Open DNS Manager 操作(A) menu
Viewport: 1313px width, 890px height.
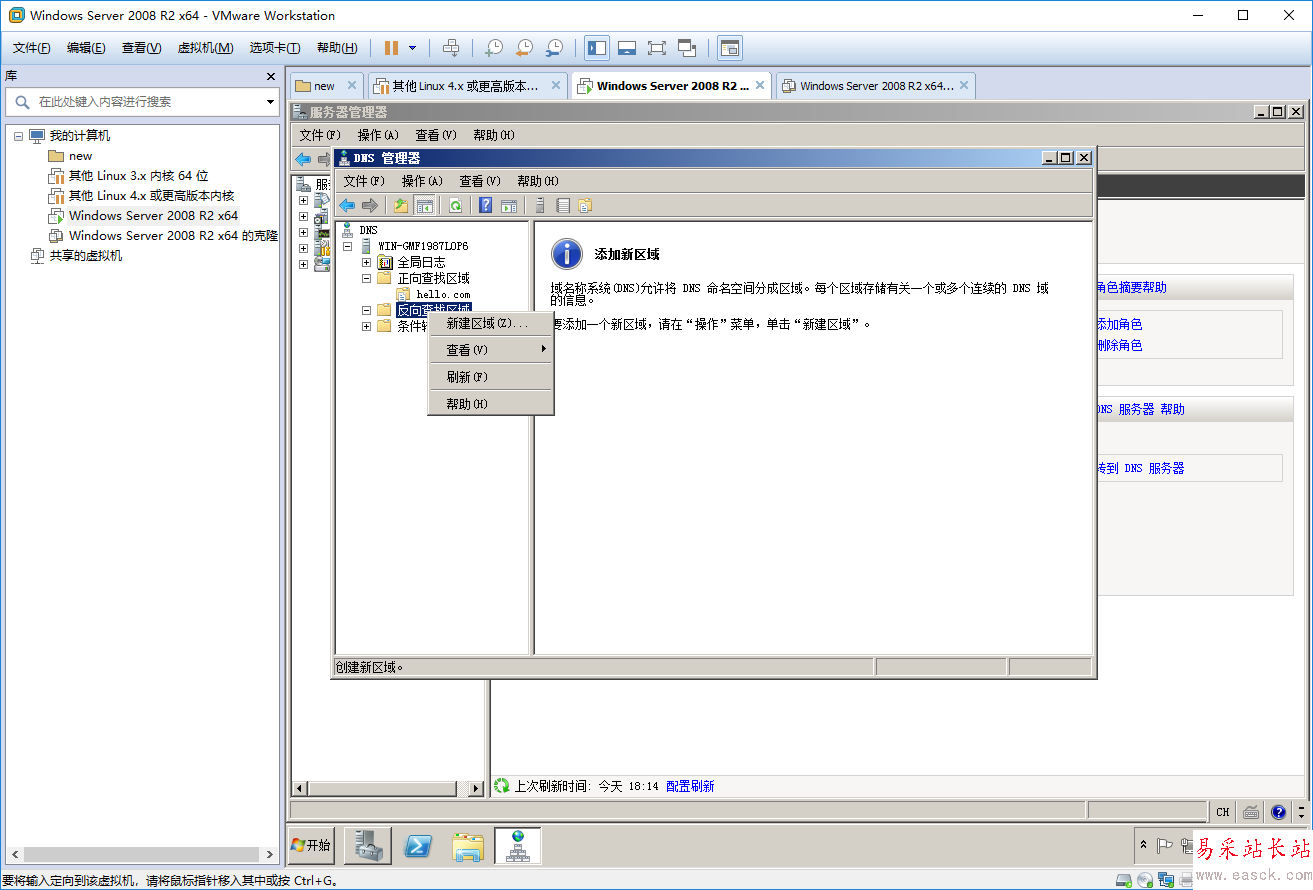[x=422, y=181]
